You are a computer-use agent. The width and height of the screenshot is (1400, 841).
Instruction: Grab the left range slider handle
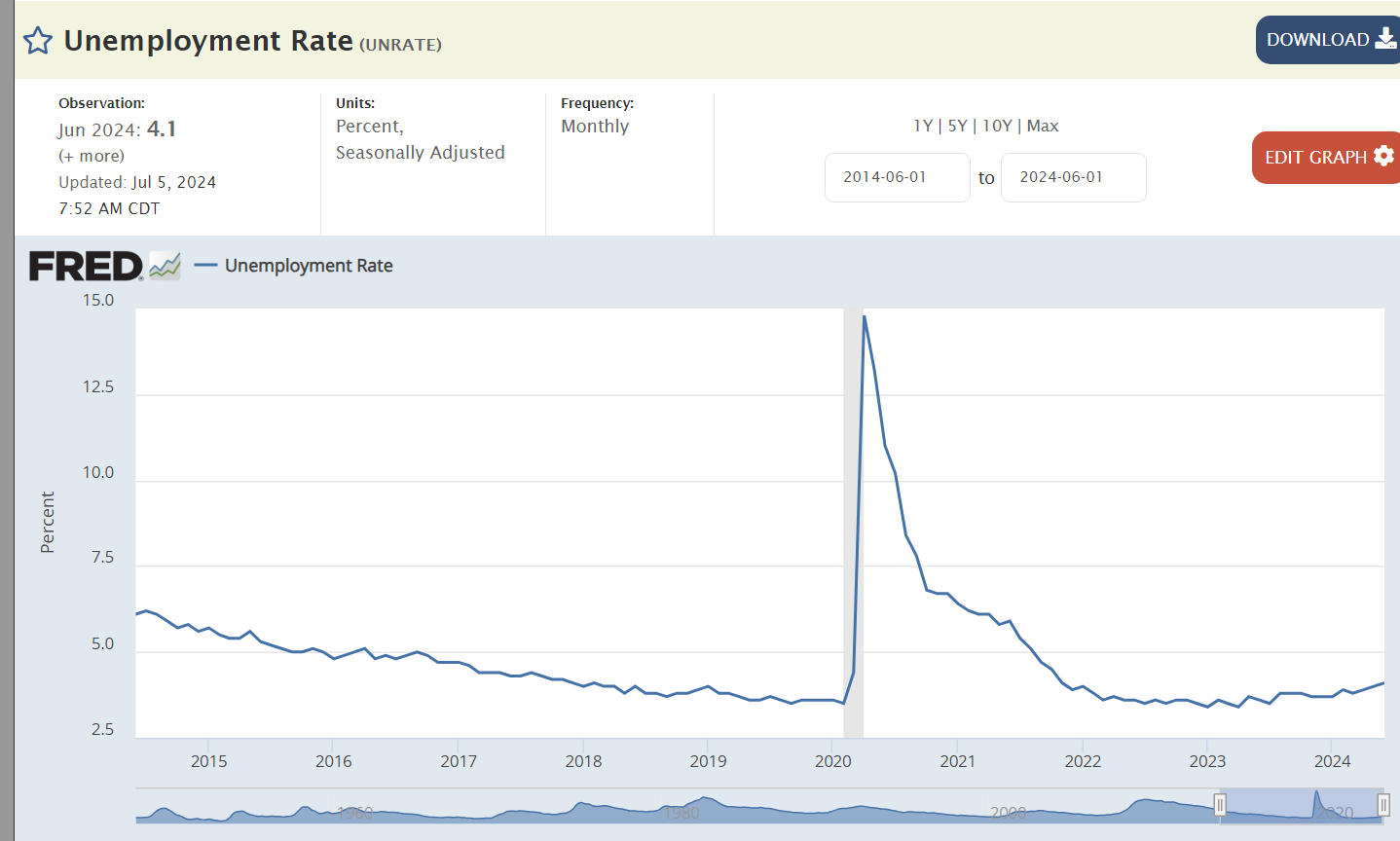tap(1220, 805)
